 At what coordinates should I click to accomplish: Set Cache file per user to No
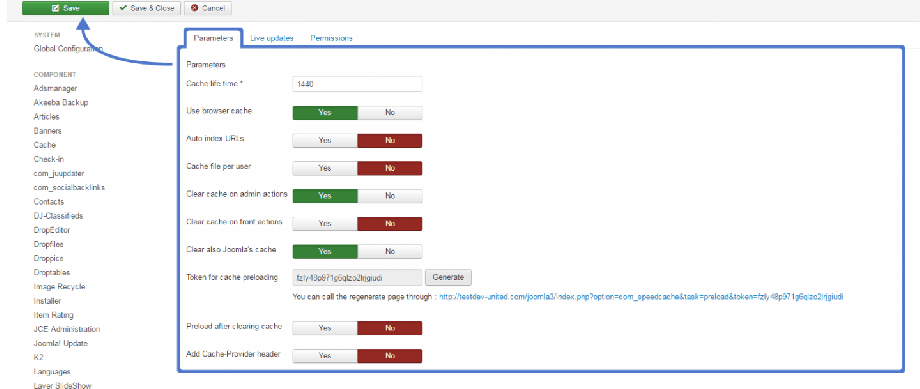click(x=390, y=168)
